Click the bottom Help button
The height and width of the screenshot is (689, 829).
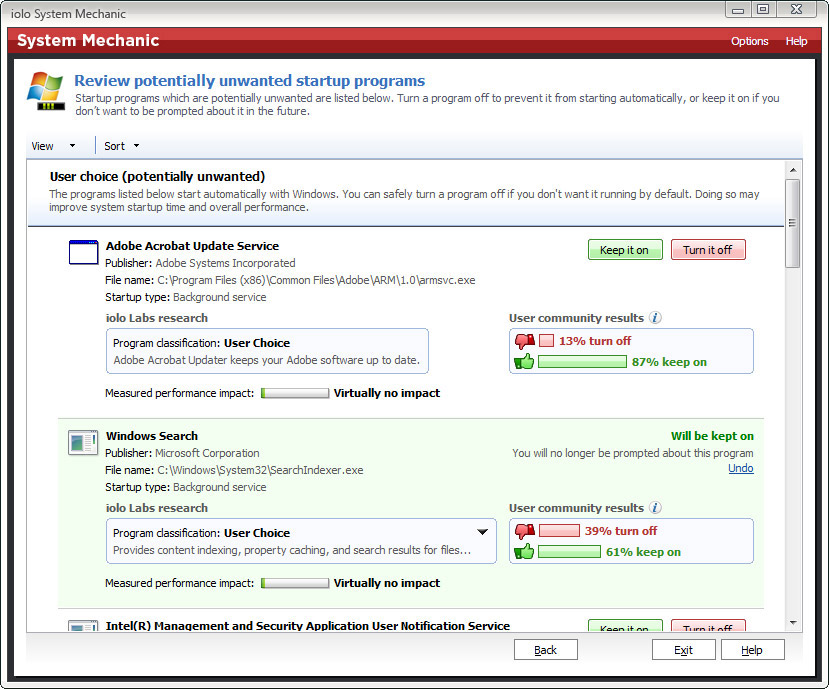752,649
